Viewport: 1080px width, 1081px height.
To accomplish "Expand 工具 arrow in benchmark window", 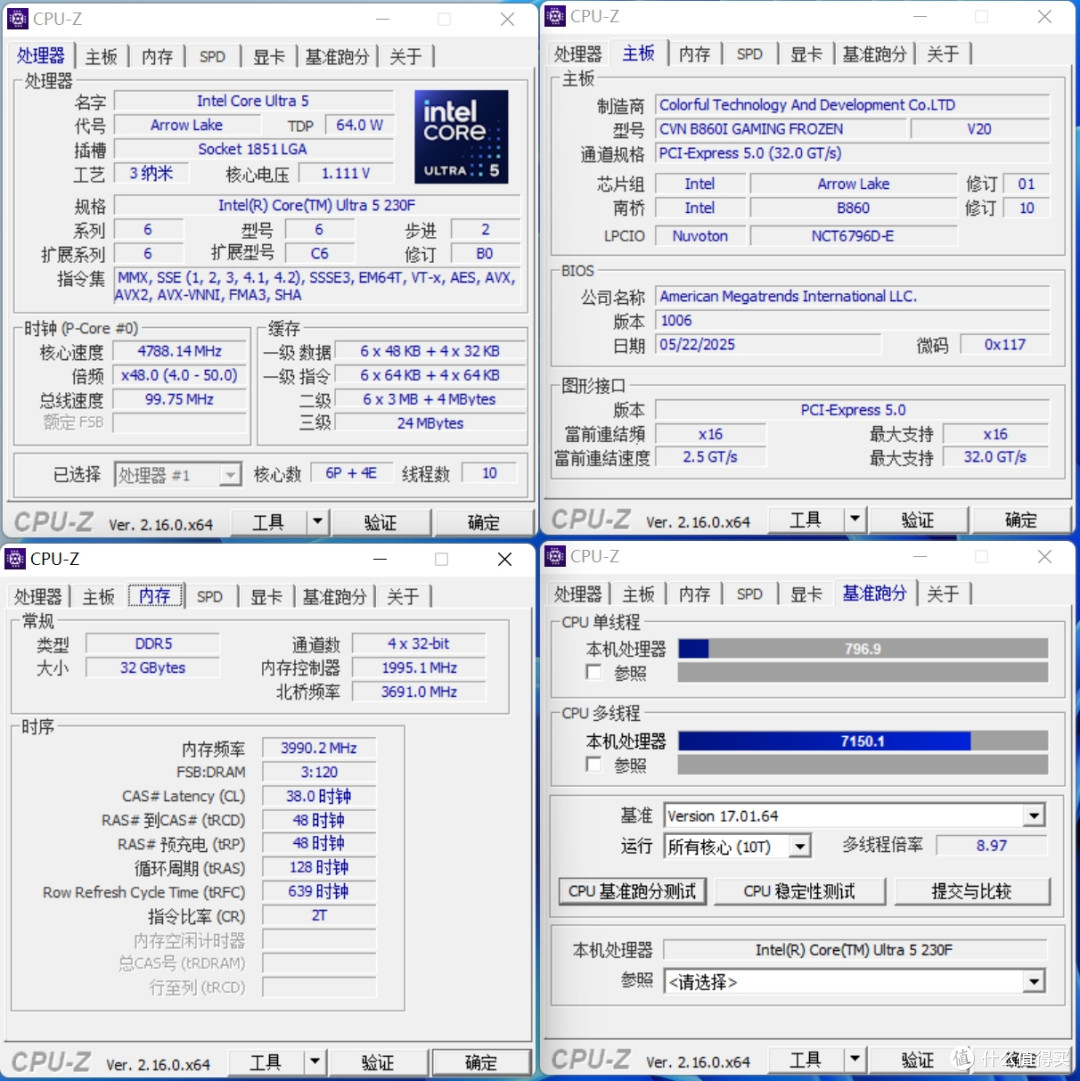I will pyautogui.click(x=855, y=1058).
